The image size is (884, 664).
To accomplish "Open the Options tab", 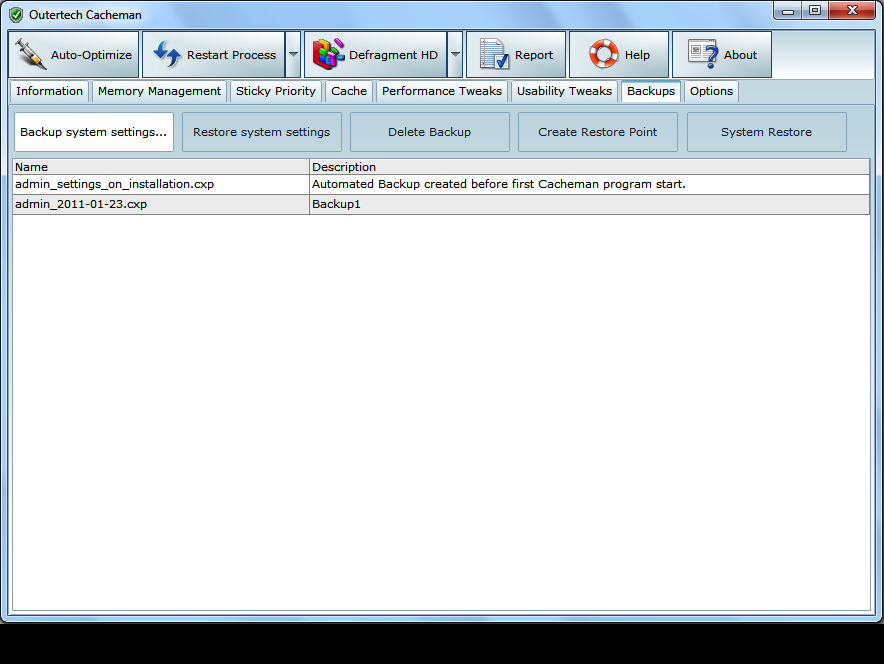I will click(x=711, y=91).
